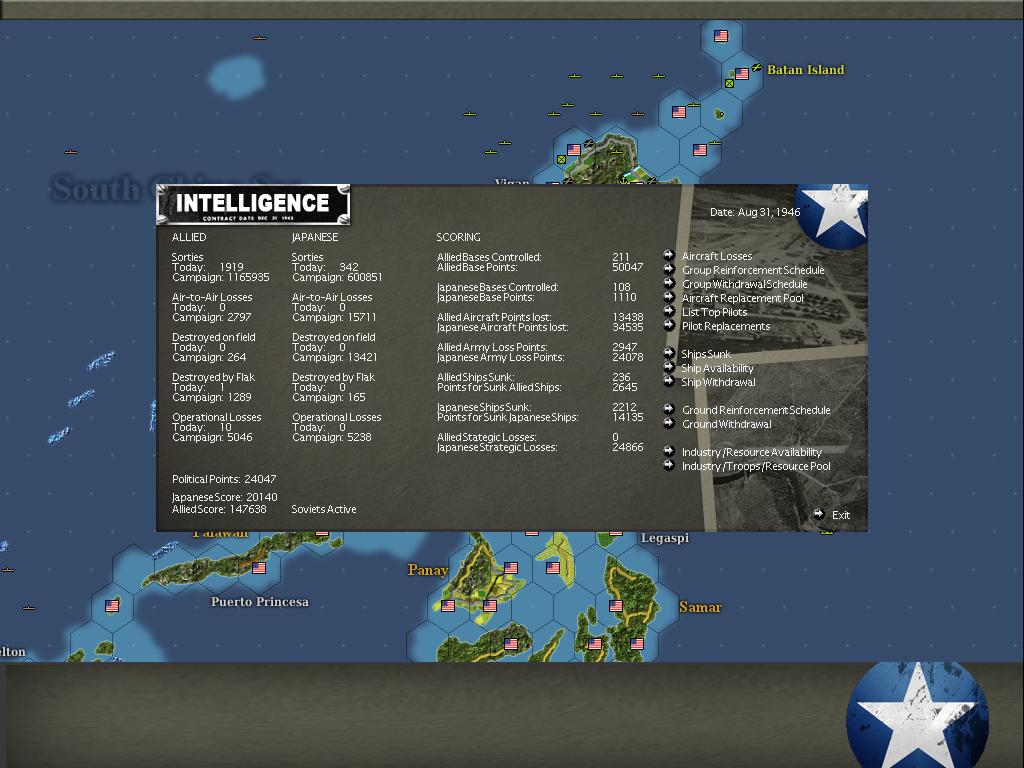Click arrow icon beside Ship Withdrawal

669,381
